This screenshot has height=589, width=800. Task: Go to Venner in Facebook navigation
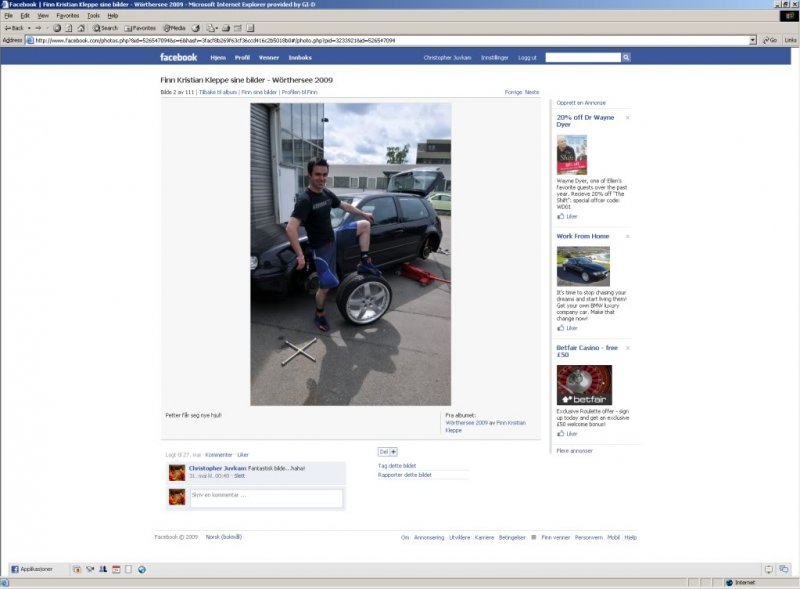[x=268, y=58]
